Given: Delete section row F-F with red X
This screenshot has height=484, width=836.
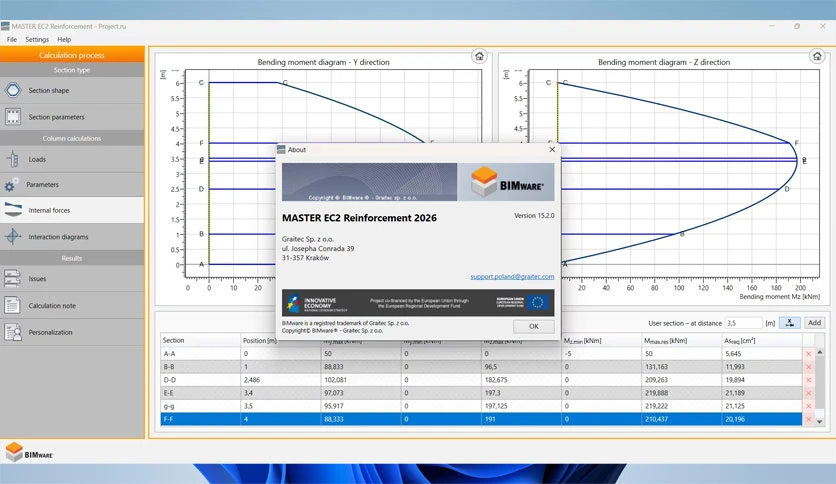Looking at the screenshot, I should pos(808,419).
